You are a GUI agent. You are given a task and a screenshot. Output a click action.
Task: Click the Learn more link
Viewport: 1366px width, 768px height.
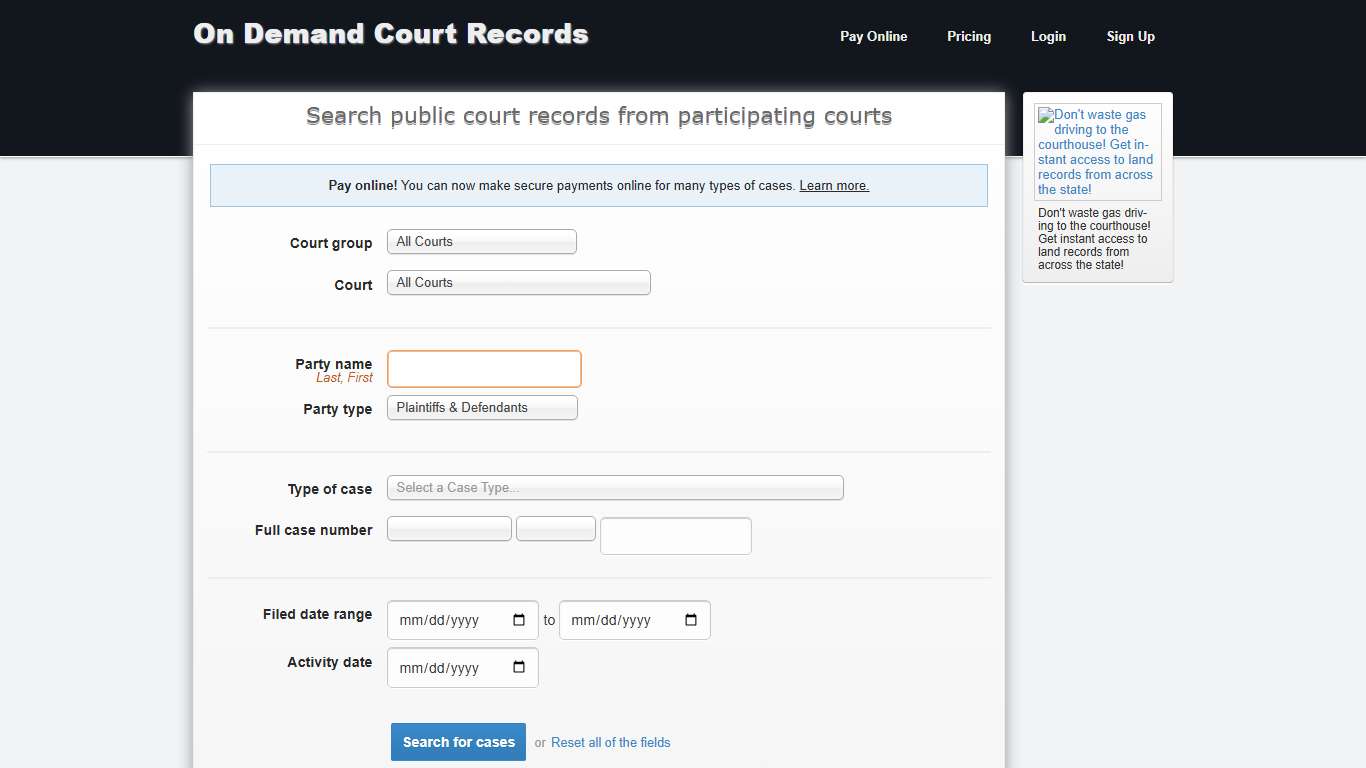tap(833, 185)
